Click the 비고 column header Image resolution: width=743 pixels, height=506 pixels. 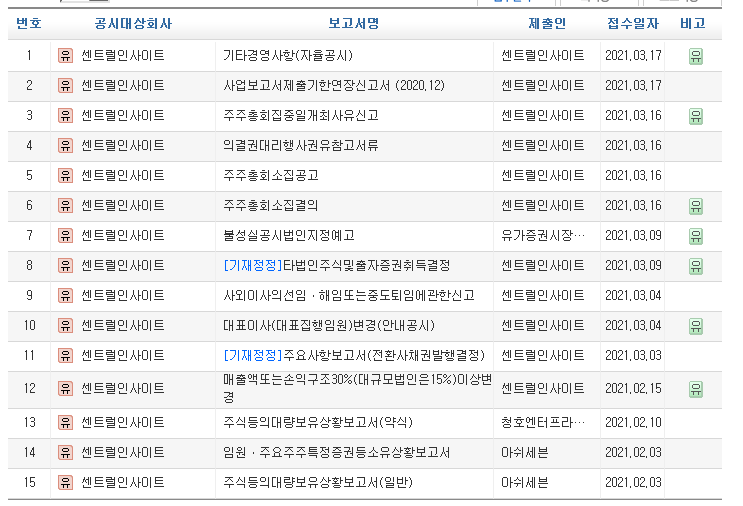[x=693, y=23]
